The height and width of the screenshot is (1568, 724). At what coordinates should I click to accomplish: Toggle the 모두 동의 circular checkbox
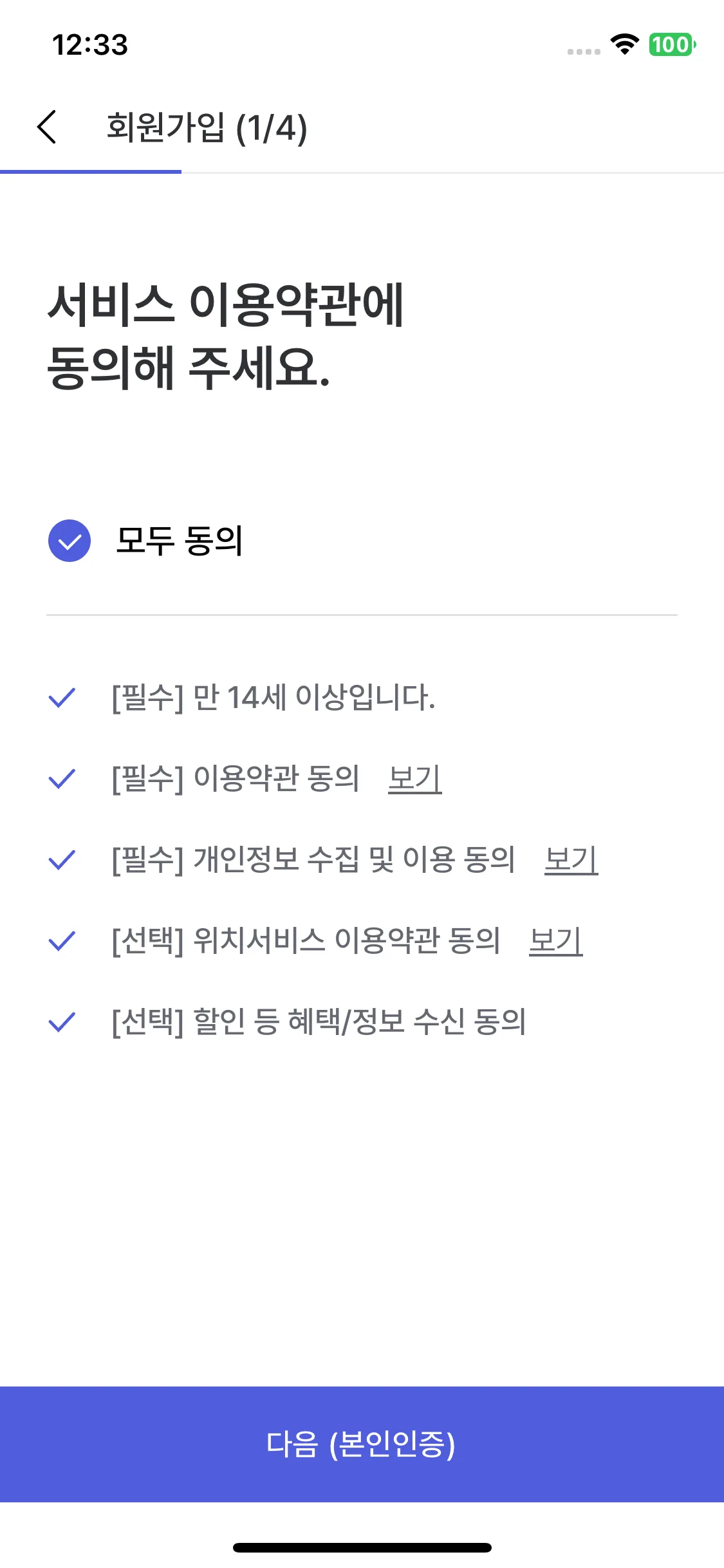tap(70, 541)
